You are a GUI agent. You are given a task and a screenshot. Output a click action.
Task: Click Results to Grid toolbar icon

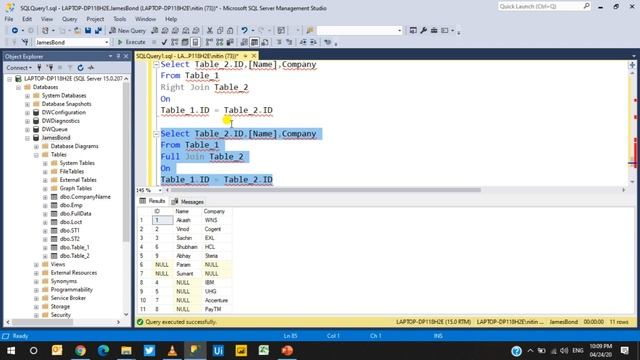[254, 42]
